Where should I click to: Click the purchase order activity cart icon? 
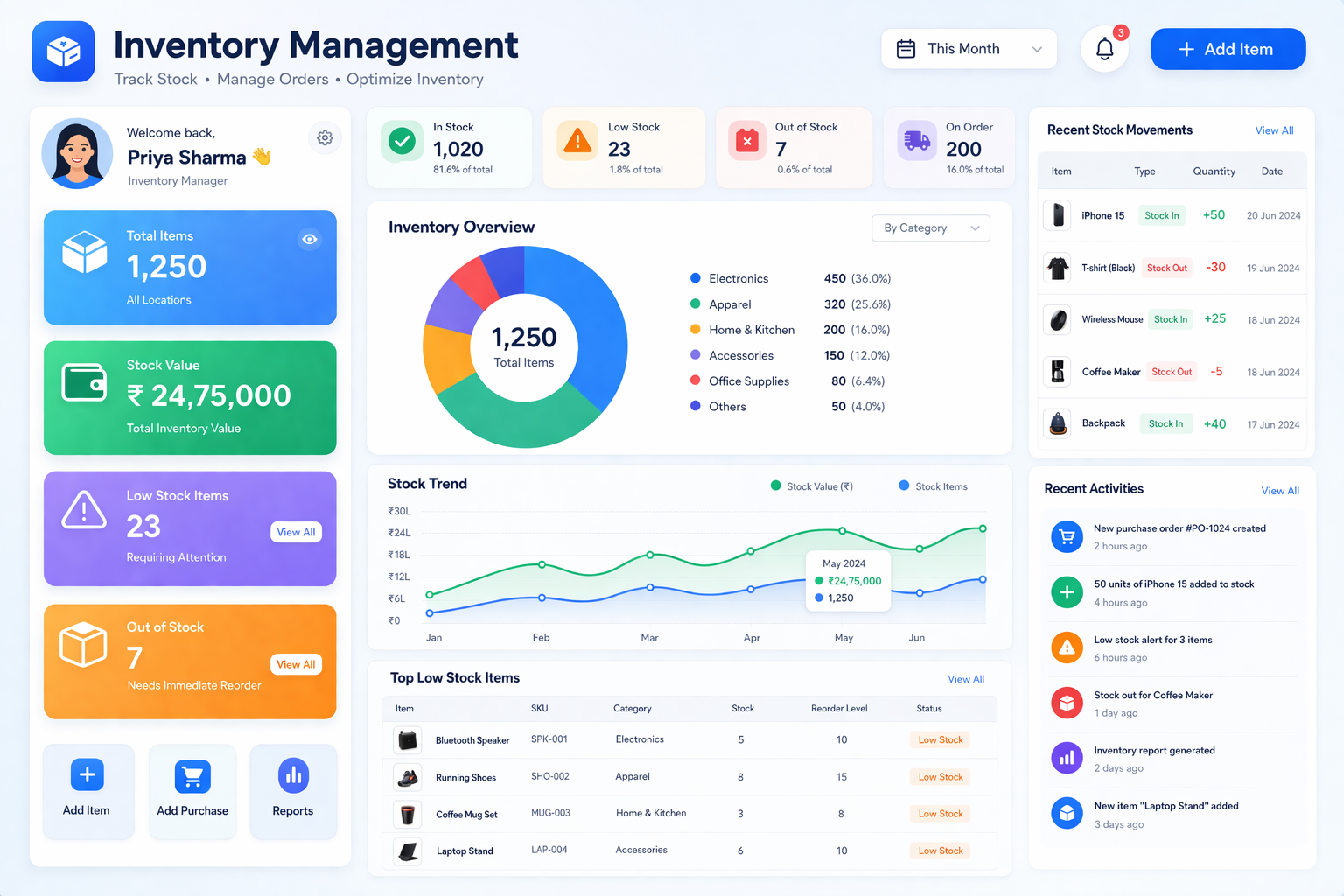pyautogui.click(x=1067, y=536)
